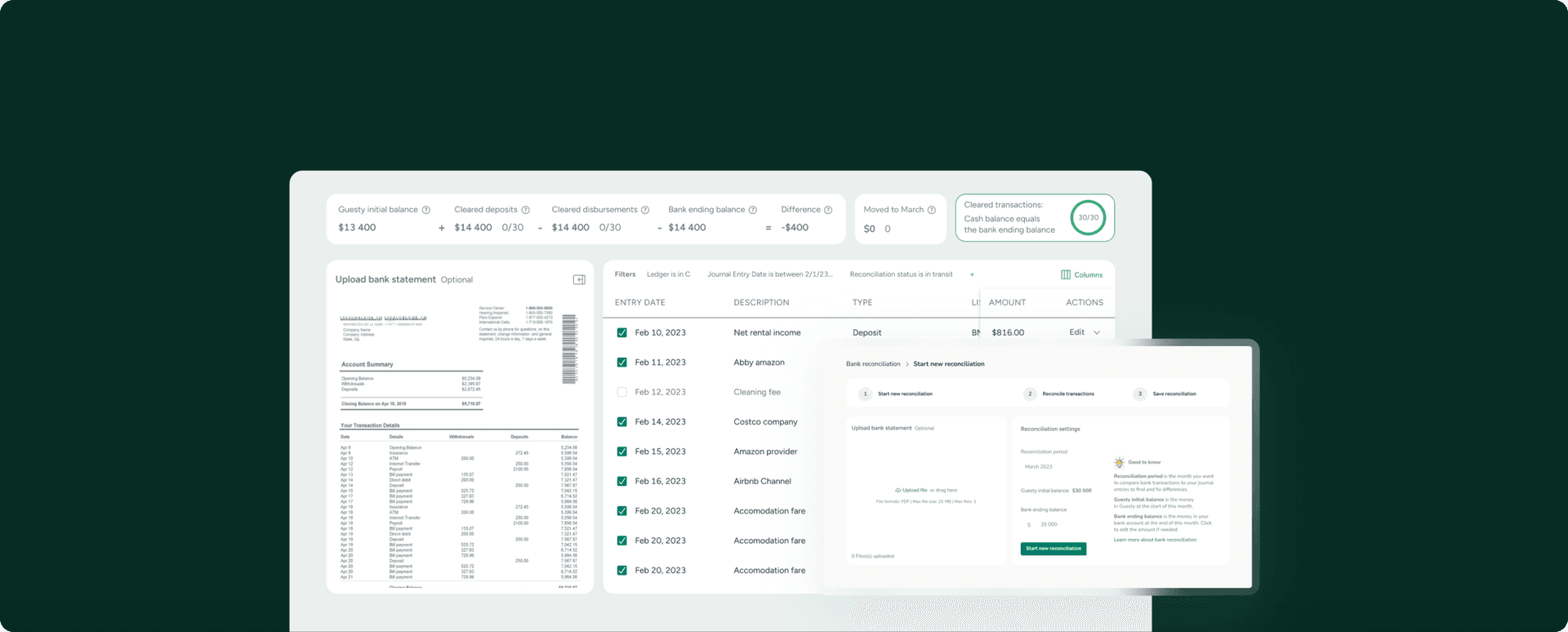Open help icon beside Cleared deposits

525,210
